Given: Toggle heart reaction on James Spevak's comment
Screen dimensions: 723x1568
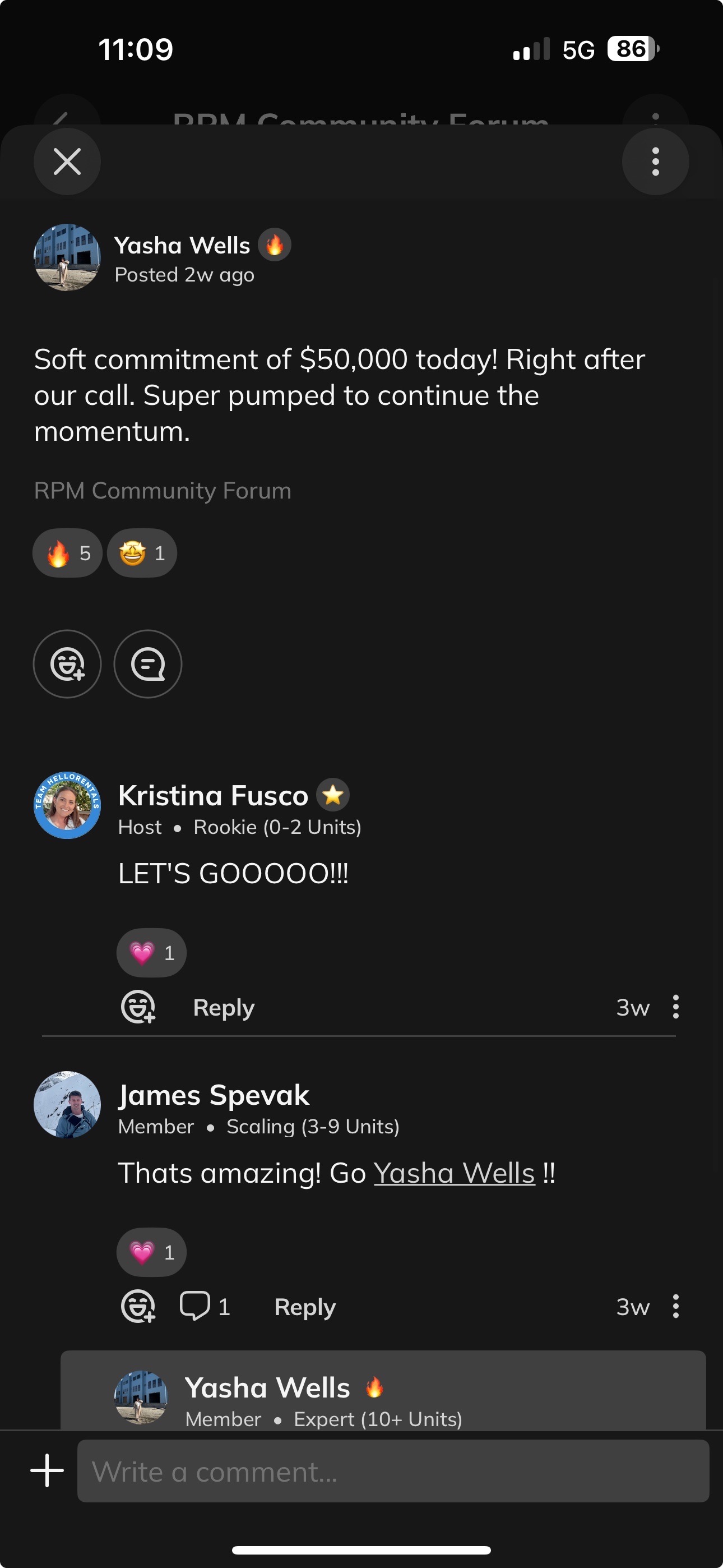Looking at the screenshot, I should [x=151, y=1252].
